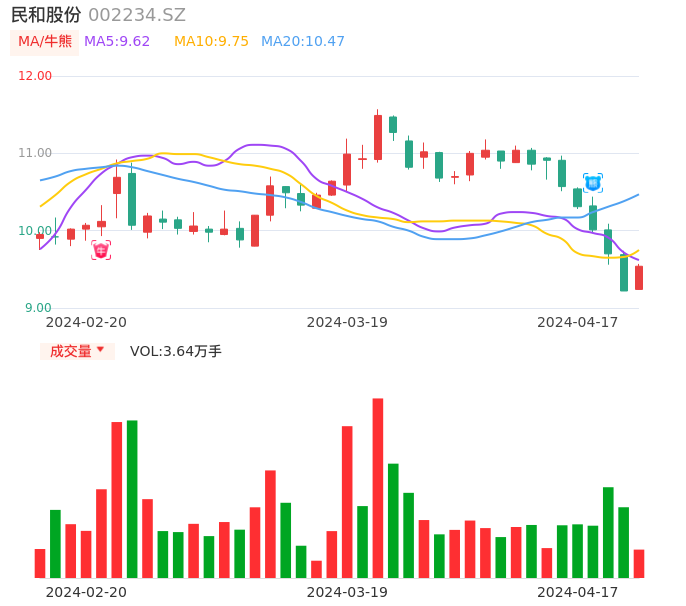Viewport: 686px width, 606px height.
Task: Click the 2024-02-20 date below volume chart
Action: coord(86,591)
